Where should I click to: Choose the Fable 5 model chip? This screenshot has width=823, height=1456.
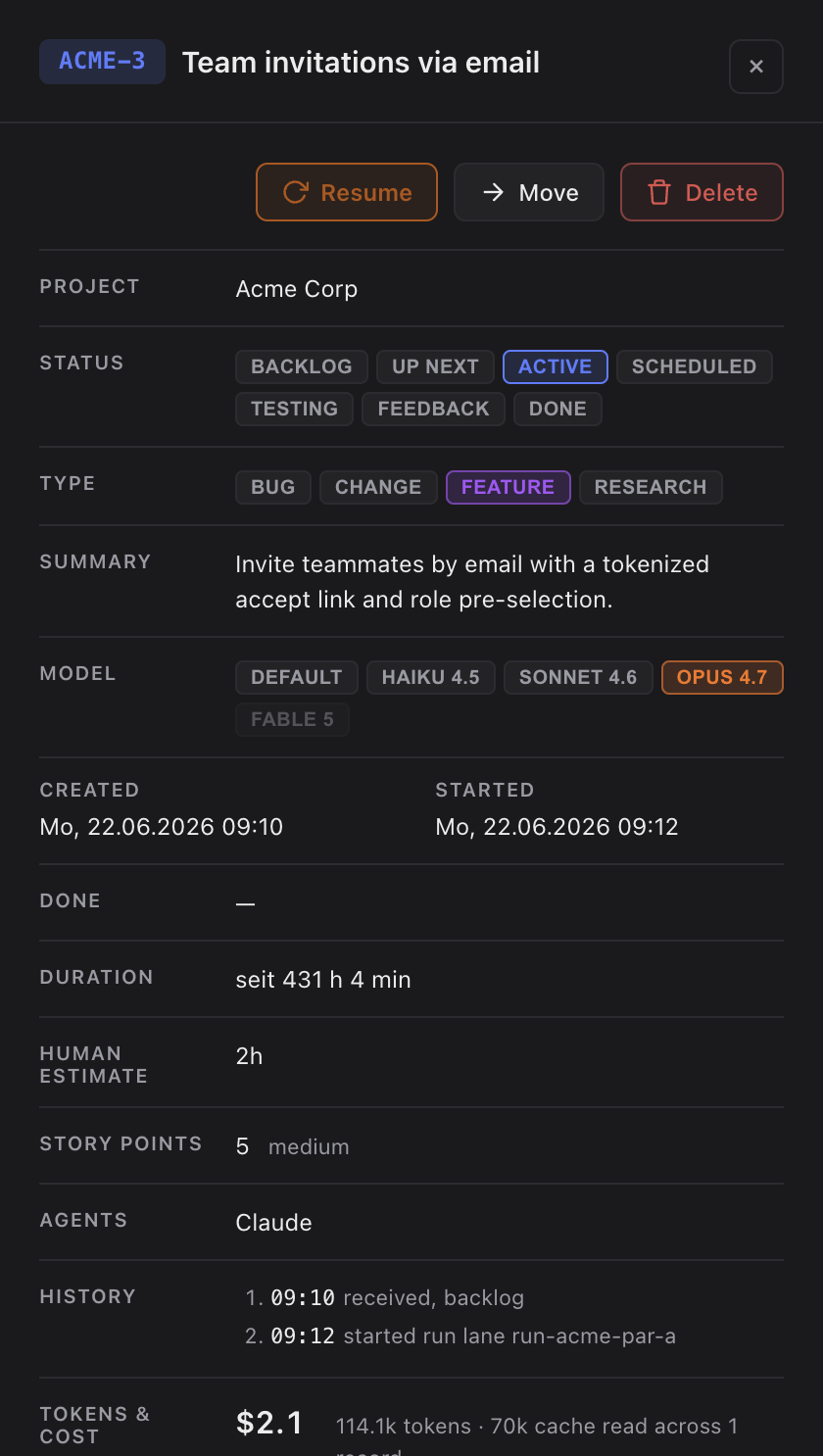pos(292,719)
